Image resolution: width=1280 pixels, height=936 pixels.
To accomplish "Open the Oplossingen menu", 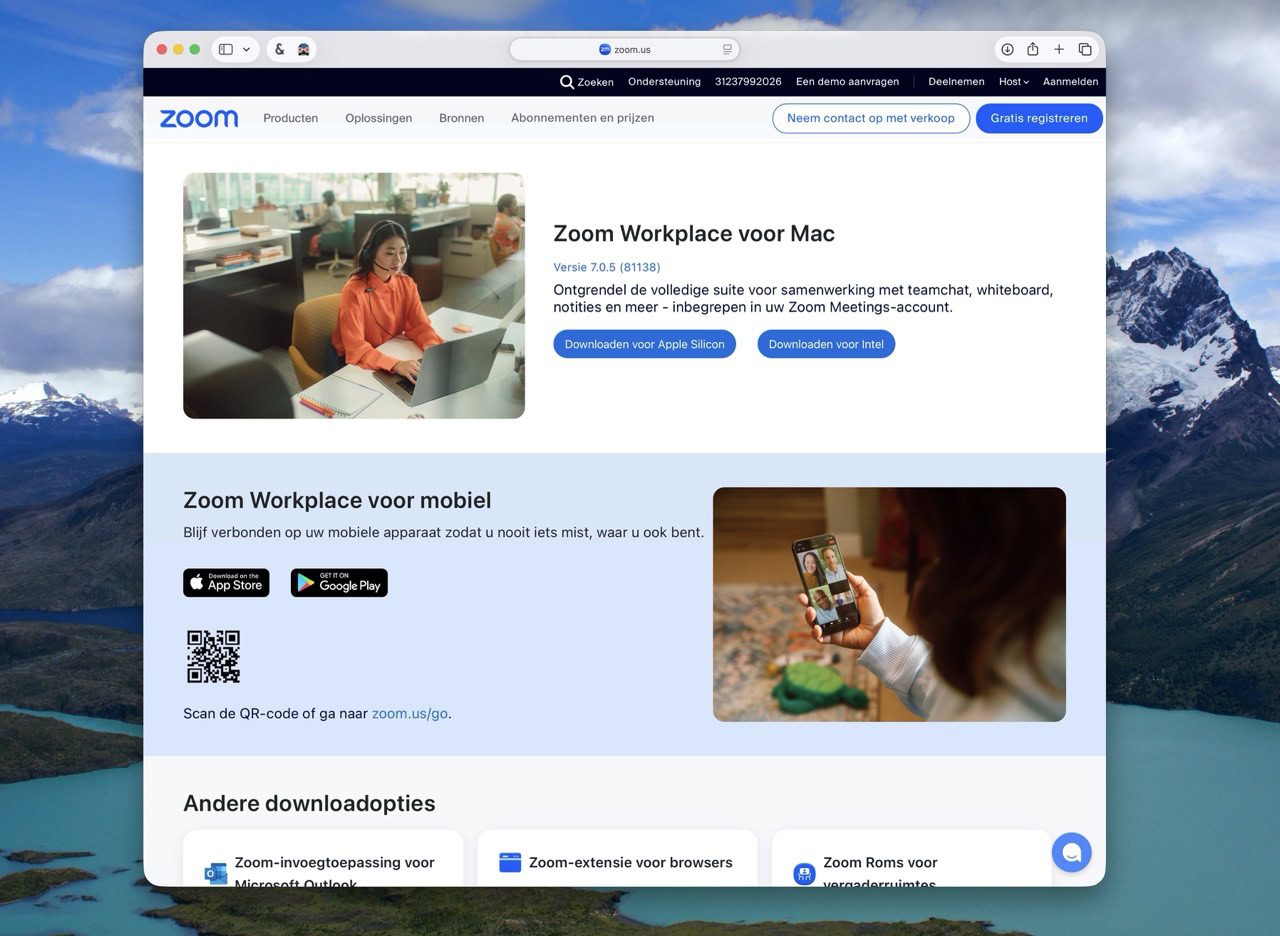I will point(379,118).
